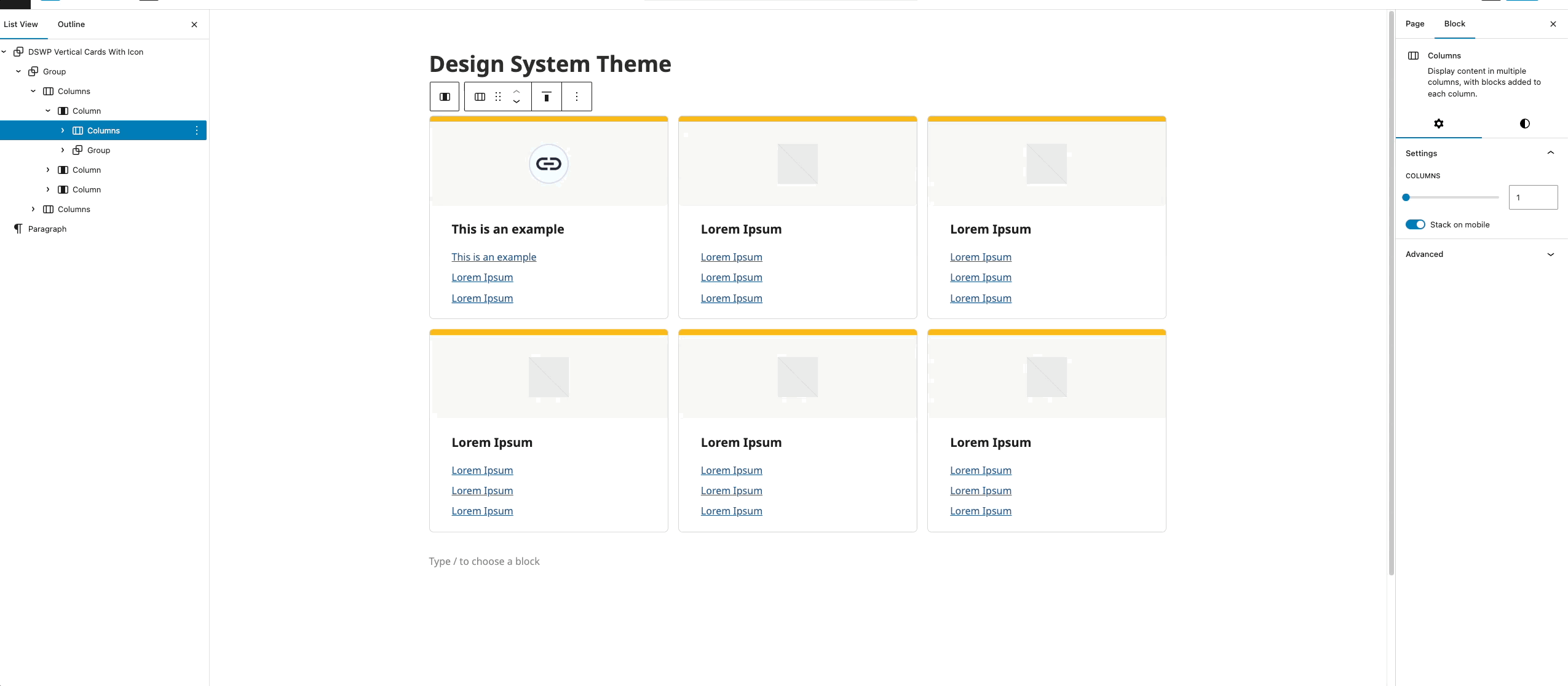Screen dimensions: 1568x686
Task: Open block toolbar options menu
Action: (577, 97)
